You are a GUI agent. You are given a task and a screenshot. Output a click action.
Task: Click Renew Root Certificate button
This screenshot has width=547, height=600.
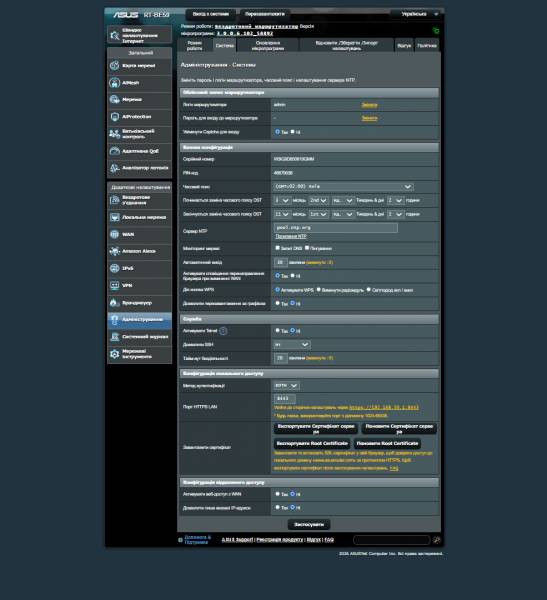(387, 443)
